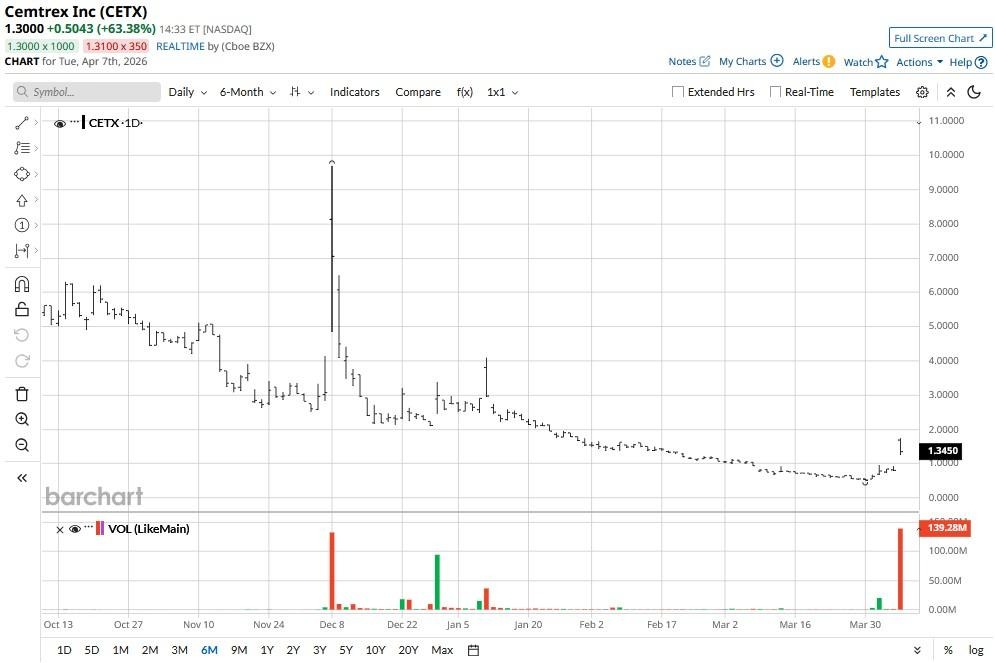Open the numbered marker tool
The height and width of the screenshot is (663, 995).
click(x=22, y=225)
